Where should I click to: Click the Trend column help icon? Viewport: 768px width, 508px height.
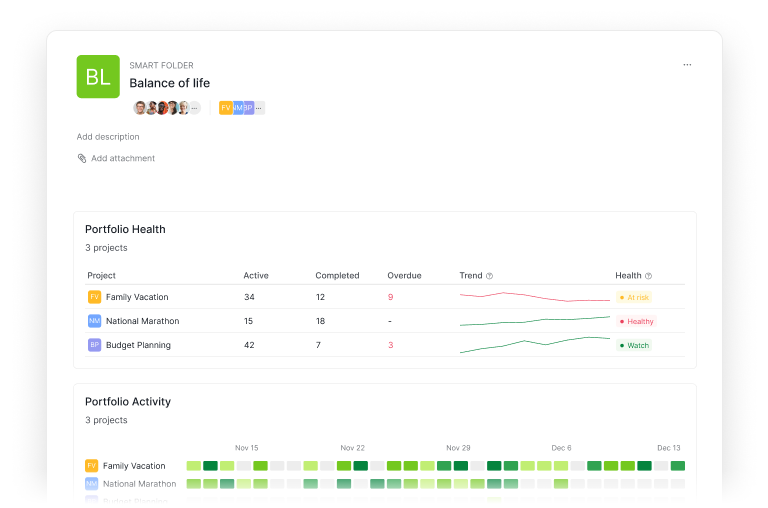489,276
